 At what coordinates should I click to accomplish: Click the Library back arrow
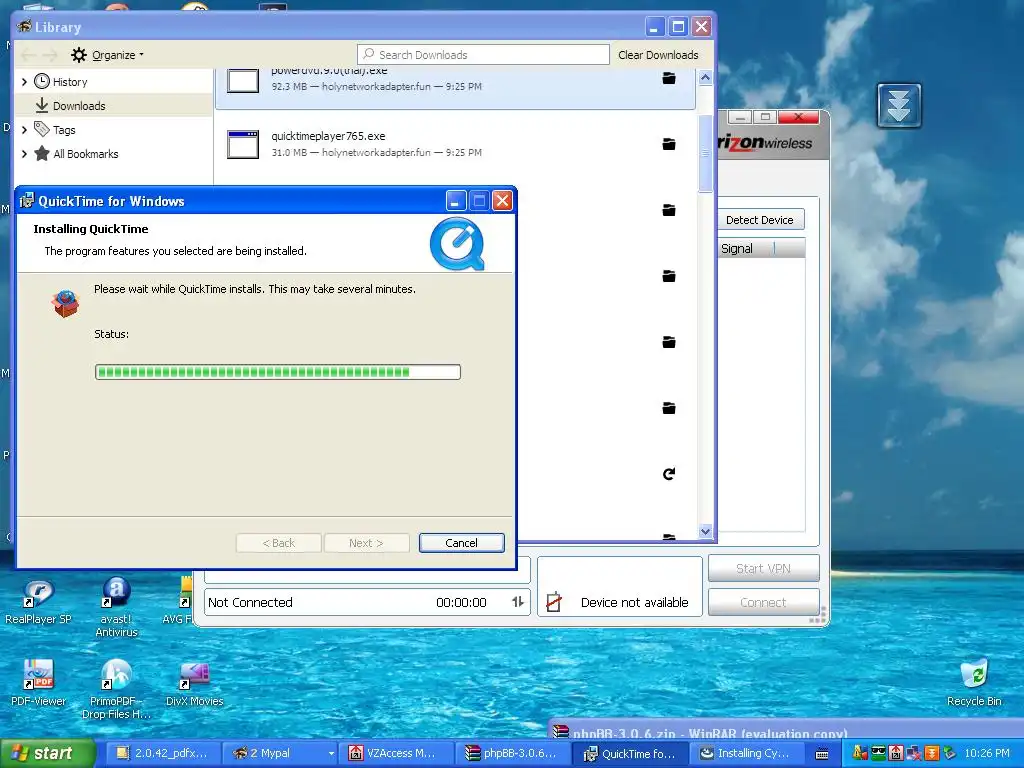point(28,55)
